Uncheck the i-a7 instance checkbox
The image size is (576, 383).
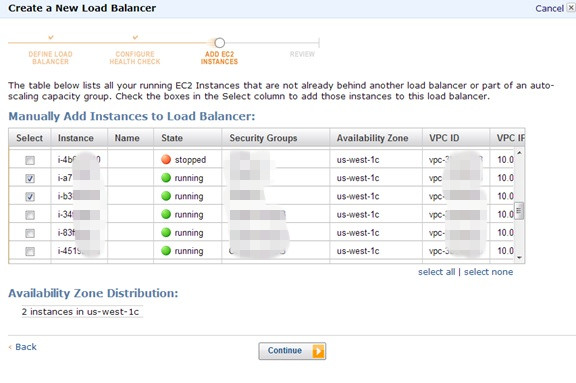point(30,178)
